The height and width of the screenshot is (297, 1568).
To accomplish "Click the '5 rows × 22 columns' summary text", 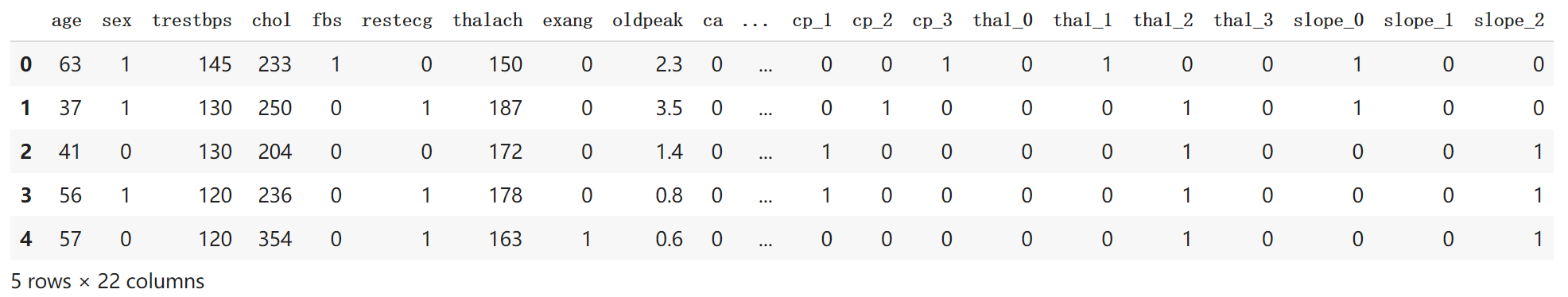I will pos(107,281).
